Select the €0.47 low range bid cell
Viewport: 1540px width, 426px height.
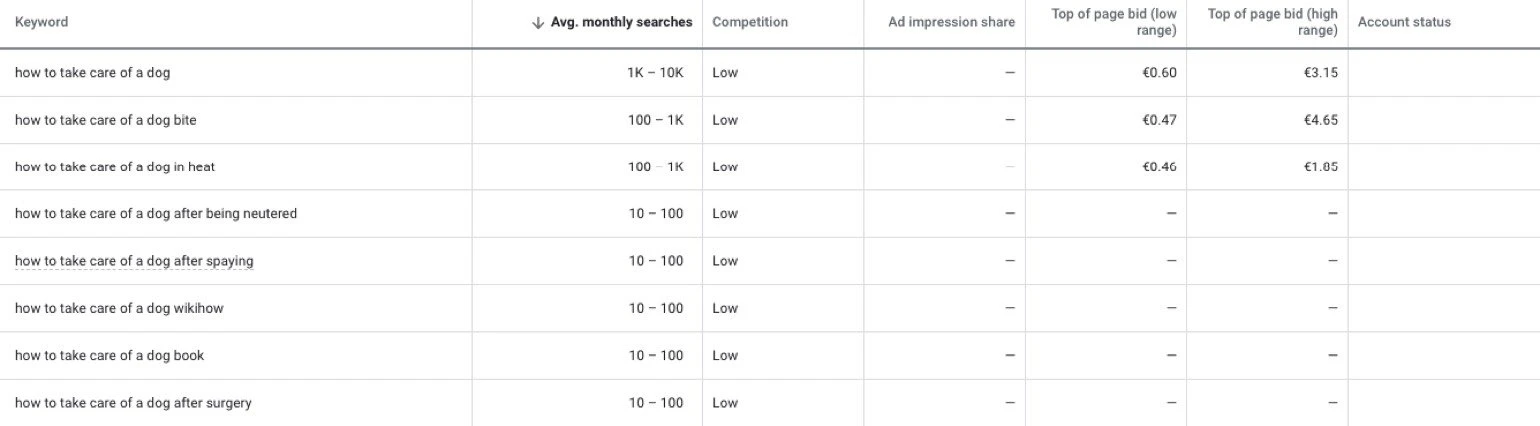1159,120
